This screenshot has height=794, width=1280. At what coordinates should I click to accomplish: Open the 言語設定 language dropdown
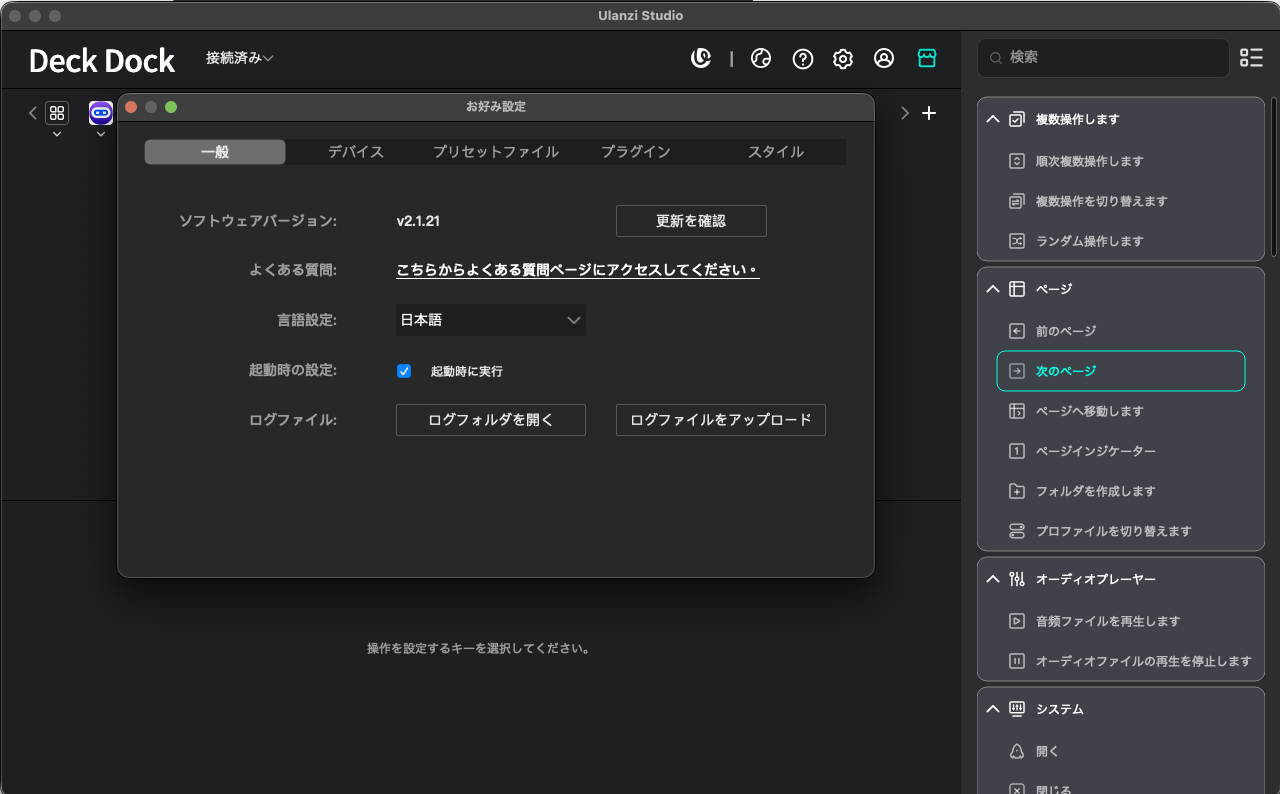coord(490,320)
